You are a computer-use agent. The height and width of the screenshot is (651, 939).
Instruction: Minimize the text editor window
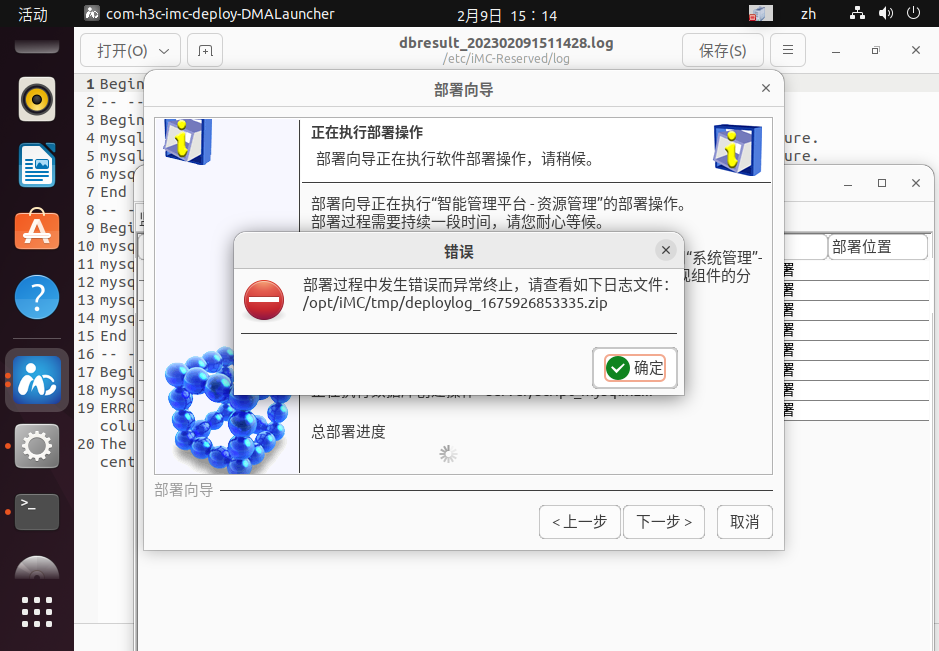[835, 51]
